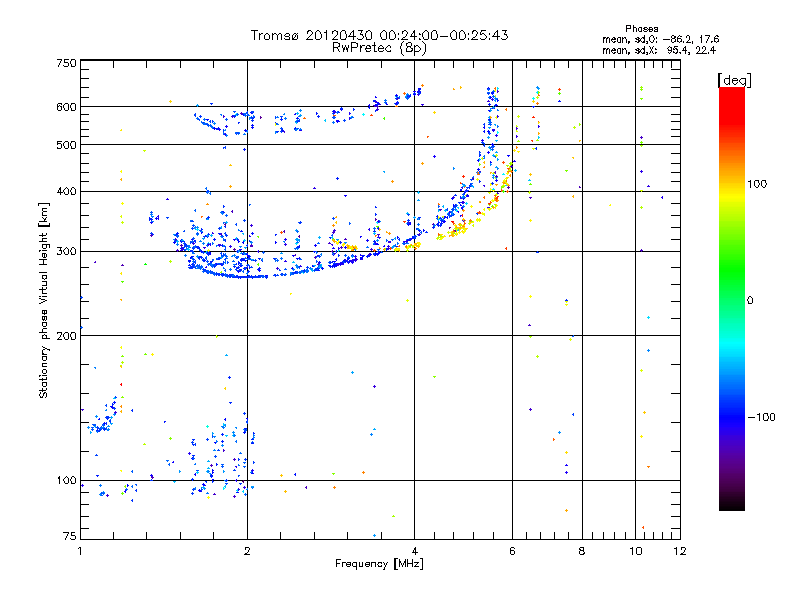This screenshot has height=600, width=800.
Task: Click the 'Phases' header text
Action: (641, 29)
